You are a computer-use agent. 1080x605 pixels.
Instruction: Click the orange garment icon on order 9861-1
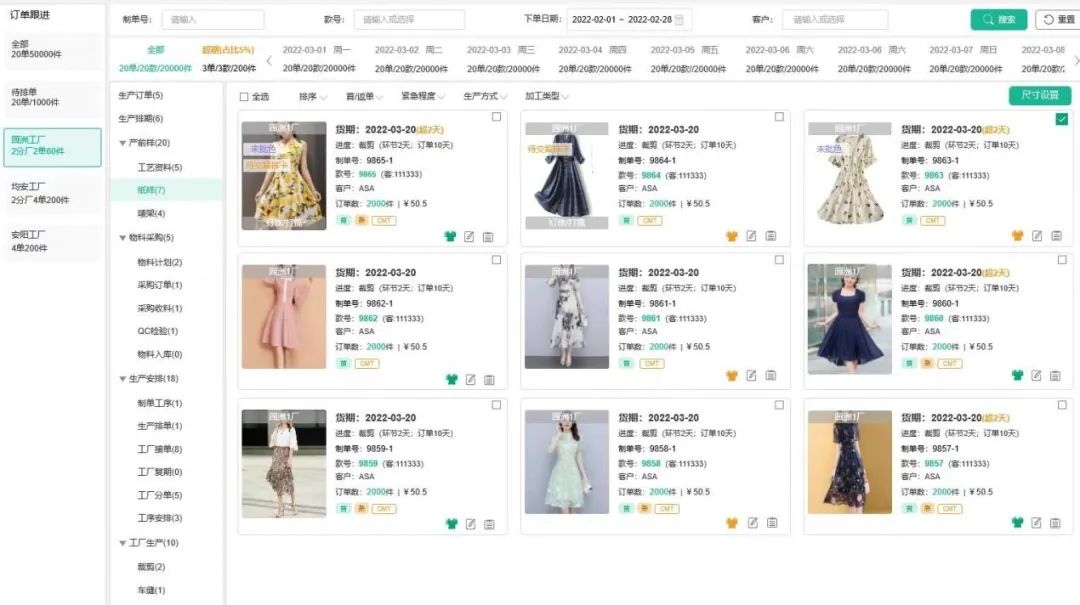pos(732,377)
